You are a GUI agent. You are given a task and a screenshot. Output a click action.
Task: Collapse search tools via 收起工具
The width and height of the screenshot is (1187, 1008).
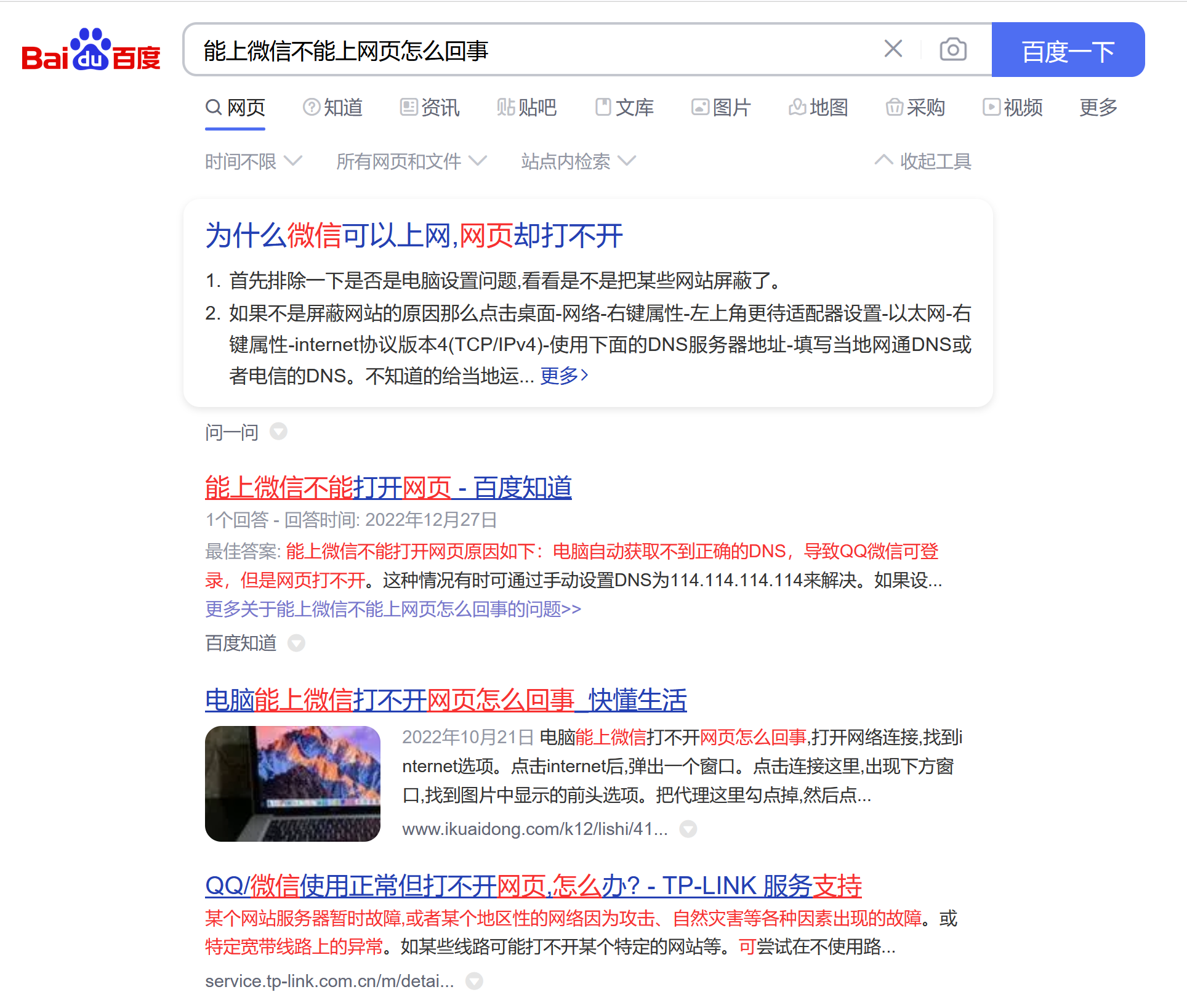923,161
